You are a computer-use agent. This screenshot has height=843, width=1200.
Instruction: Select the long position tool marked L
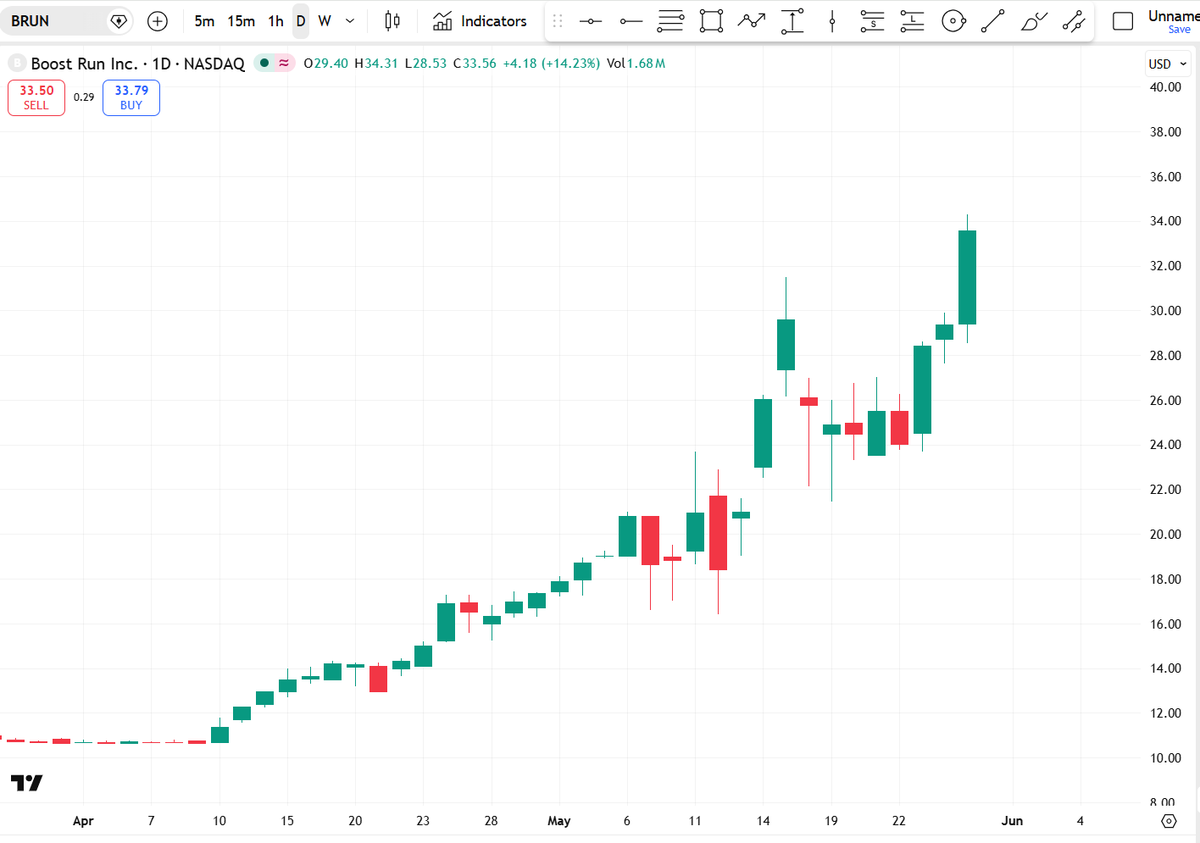tap(913, 21)
